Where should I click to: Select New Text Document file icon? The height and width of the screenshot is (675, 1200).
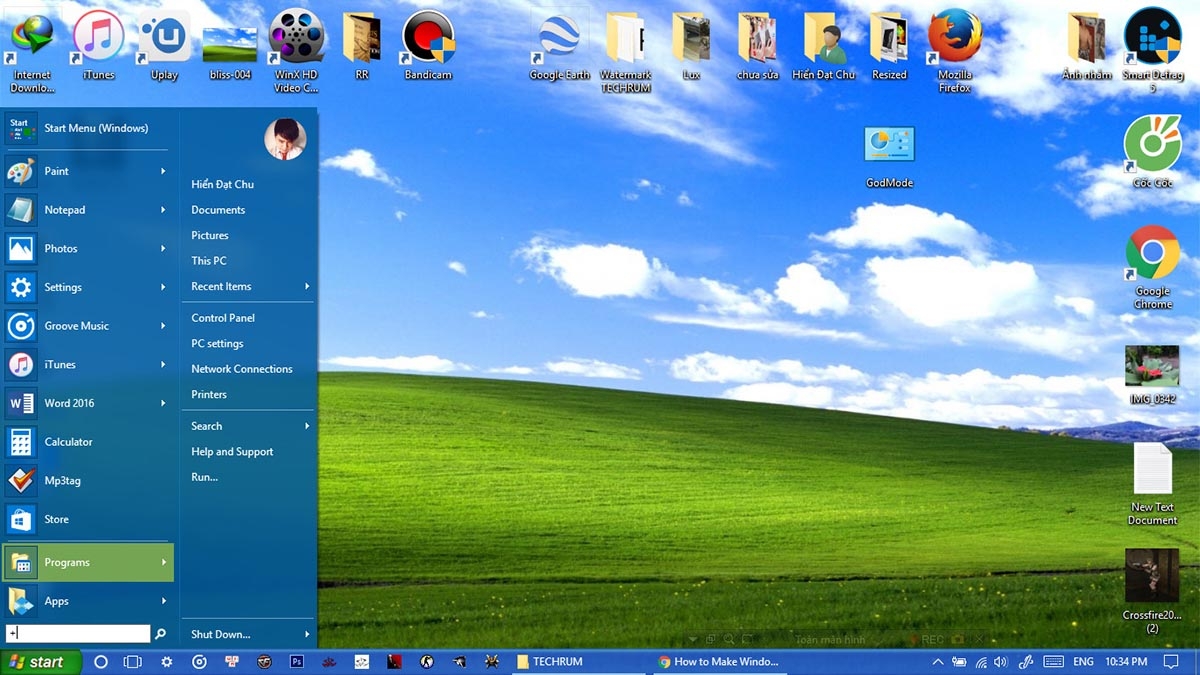point(1152,483)
